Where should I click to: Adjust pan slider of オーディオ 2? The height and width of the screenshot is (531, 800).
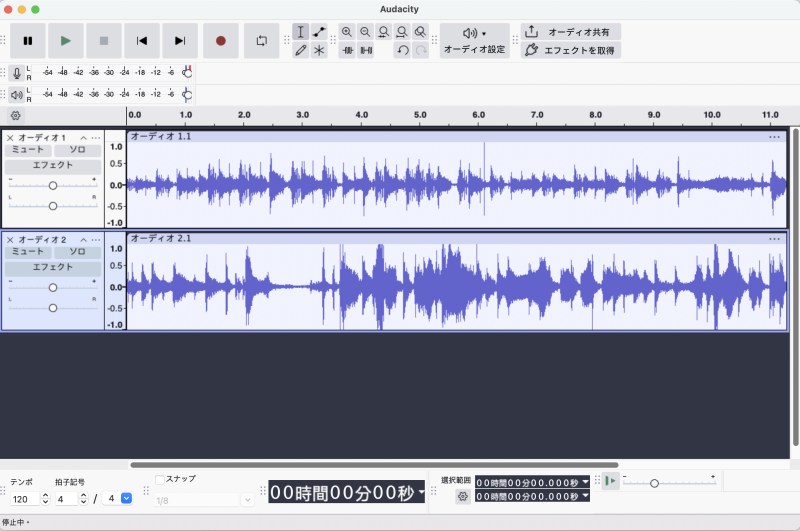pyautogui.click(x=53, y=308)
